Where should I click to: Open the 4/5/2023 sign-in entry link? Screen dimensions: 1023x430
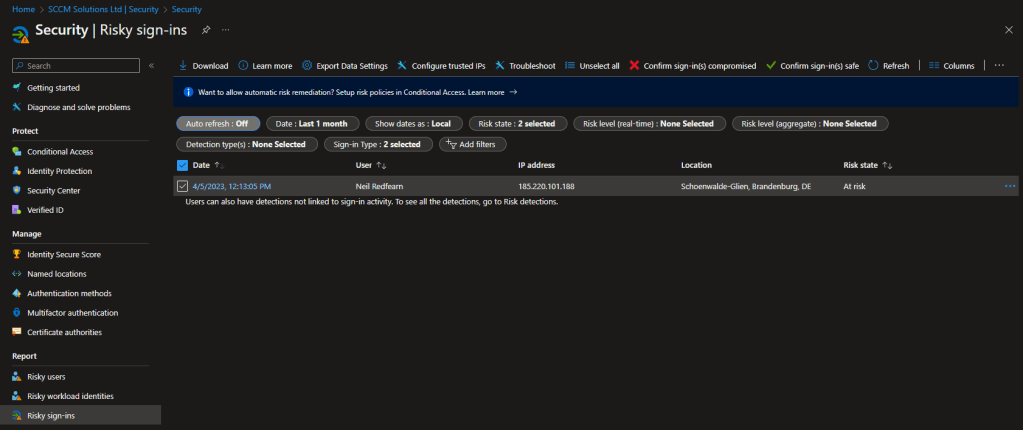[x=231, y=186]
